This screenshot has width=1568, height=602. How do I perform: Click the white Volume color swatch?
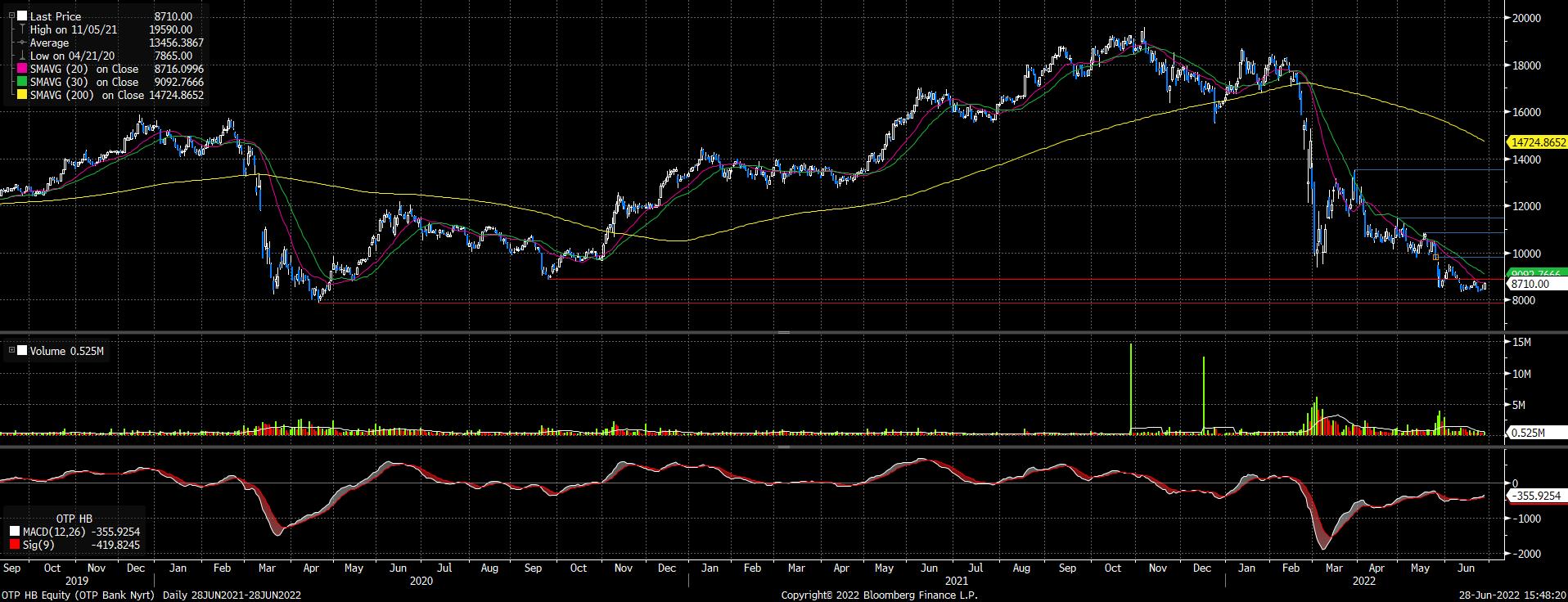click(x=22, y=351)
